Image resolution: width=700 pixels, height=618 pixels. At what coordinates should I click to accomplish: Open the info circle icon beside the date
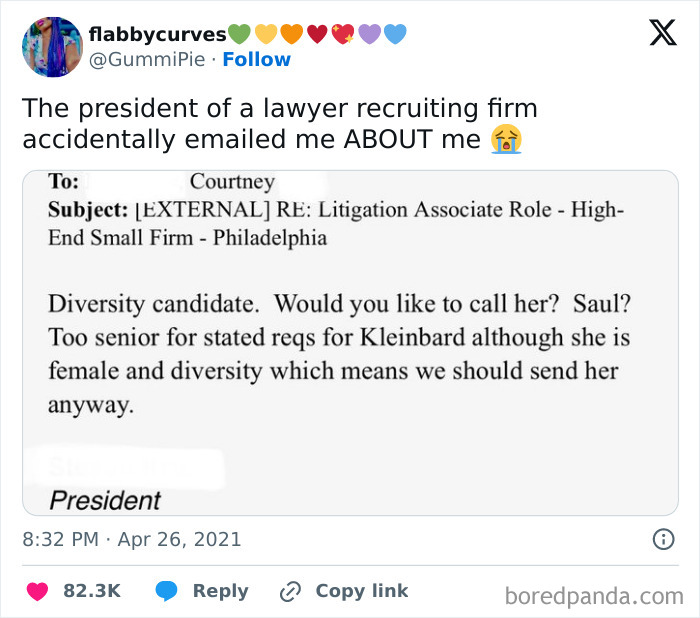662,539
